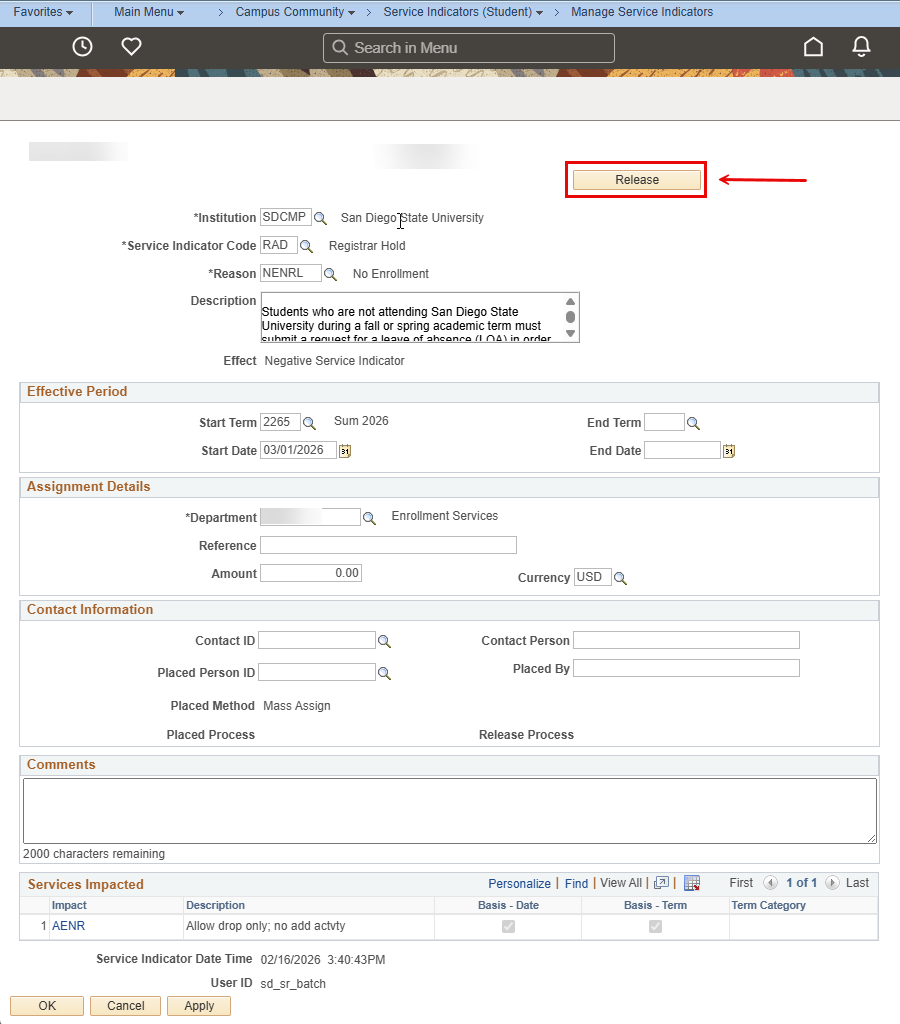Expand Service Indicators (Student) breadcrumb dropdown
This screenshot has width=900, height=1024.
click(x=463, y=12)
